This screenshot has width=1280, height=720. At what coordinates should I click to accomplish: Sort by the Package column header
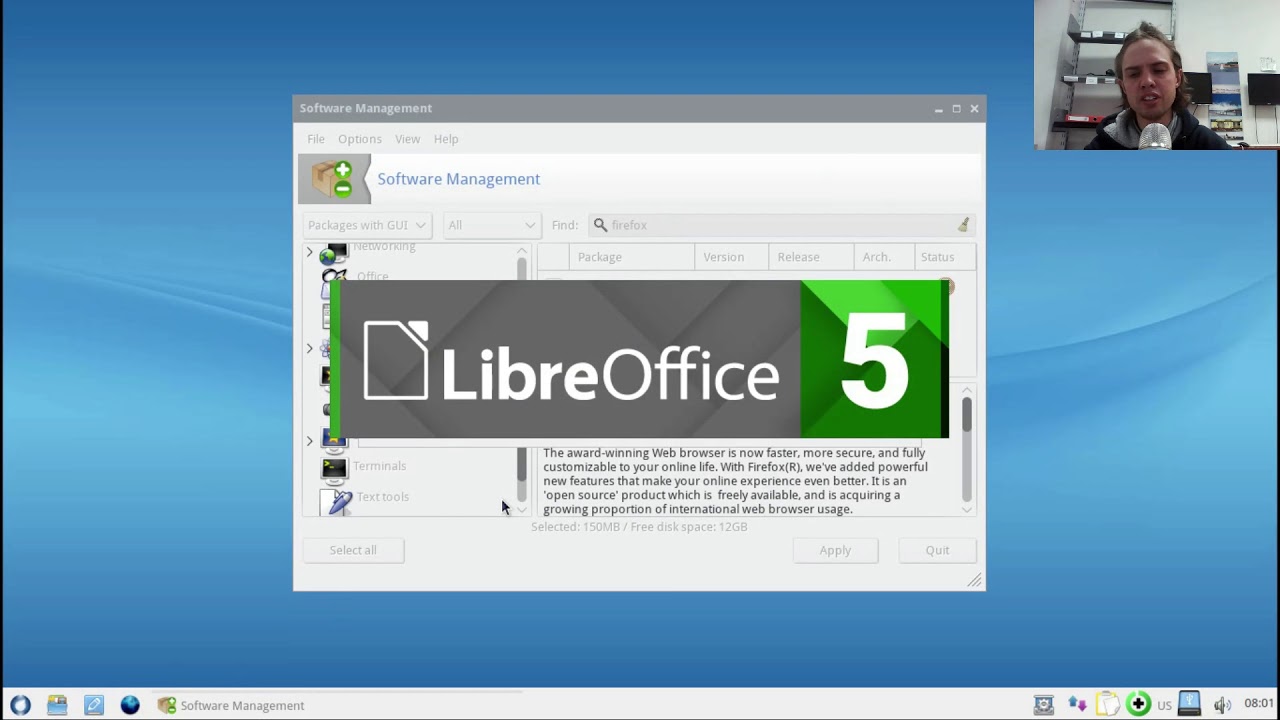click(630, 257)
